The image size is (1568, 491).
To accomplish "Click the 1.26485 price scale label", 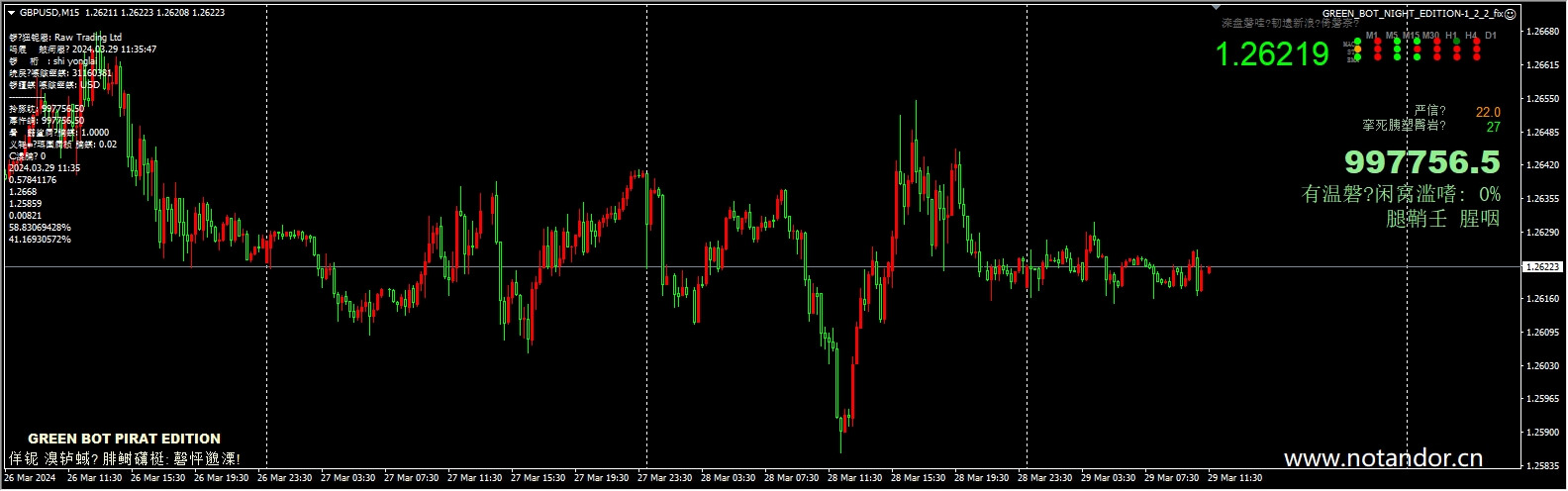I will click(1544, 132).
